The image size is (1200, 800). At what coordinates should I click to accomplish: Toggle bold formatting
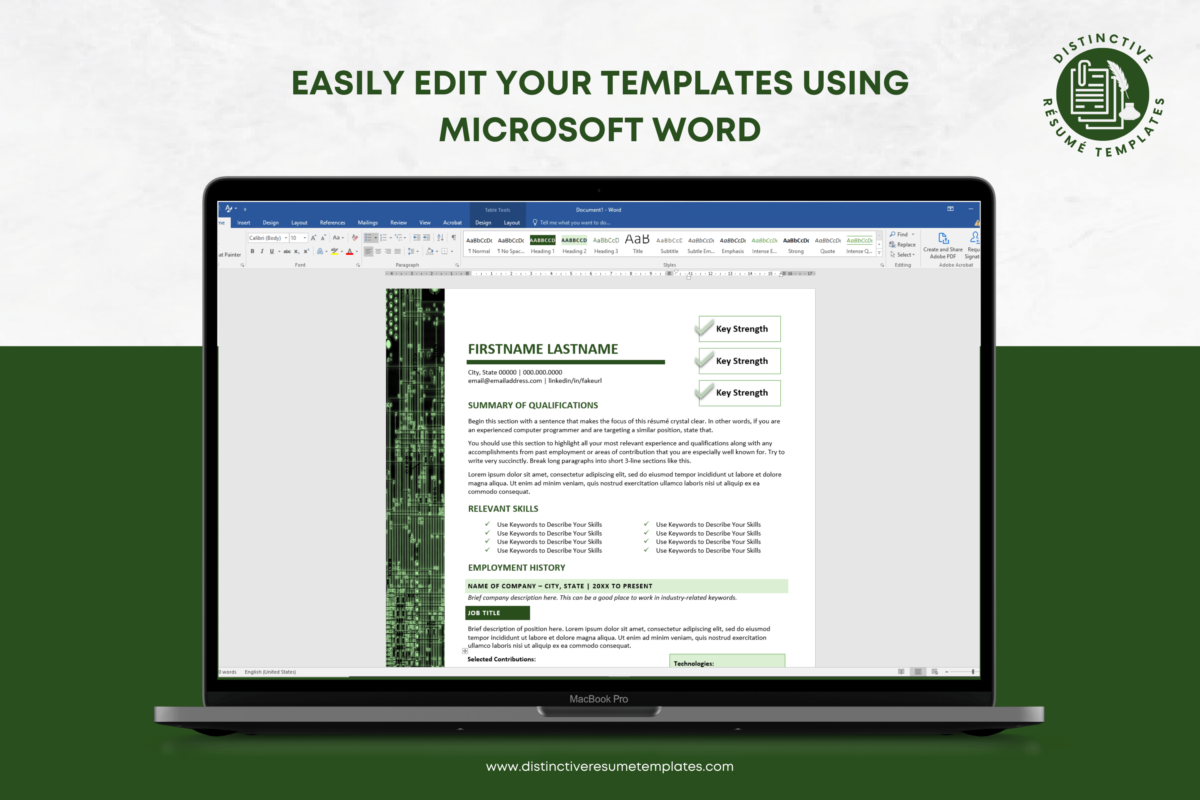tap(252, 250)
